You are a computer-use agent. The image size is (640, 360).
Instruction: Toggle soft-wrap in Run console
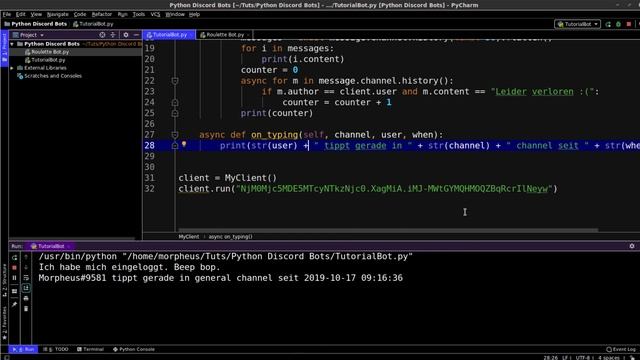tap(26, 278)
